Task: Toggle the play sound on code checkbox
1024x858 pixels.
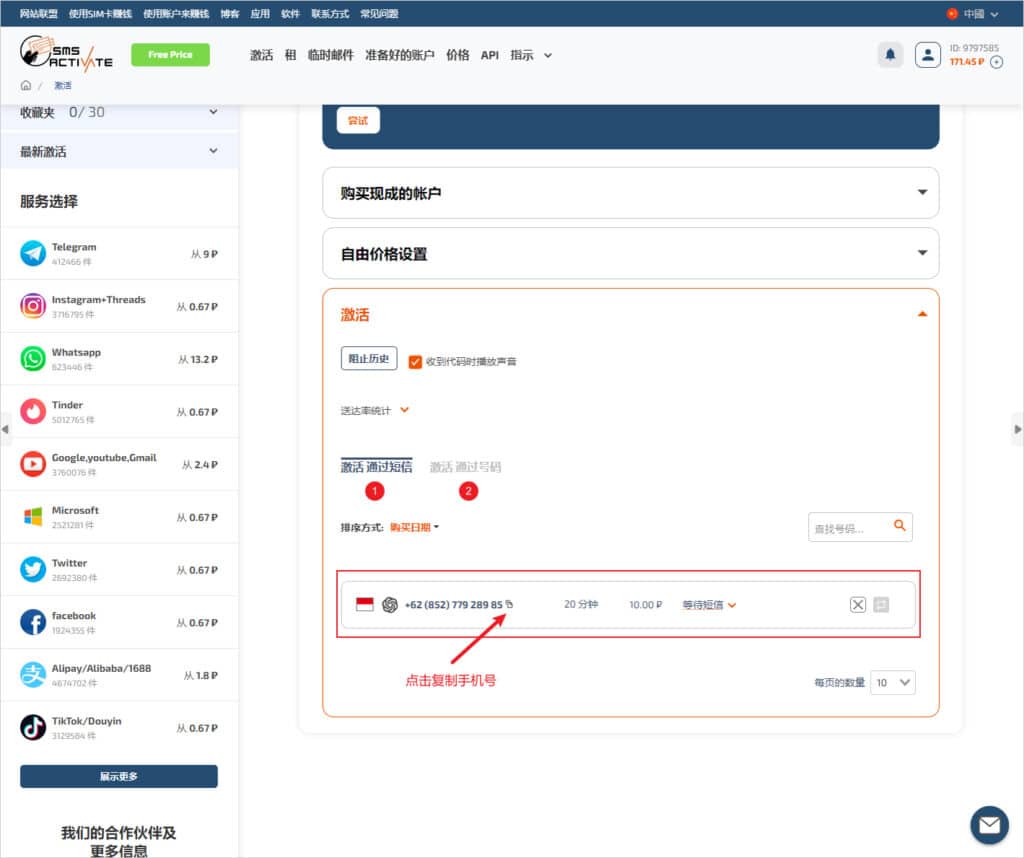Action: [x=415, y=361]
